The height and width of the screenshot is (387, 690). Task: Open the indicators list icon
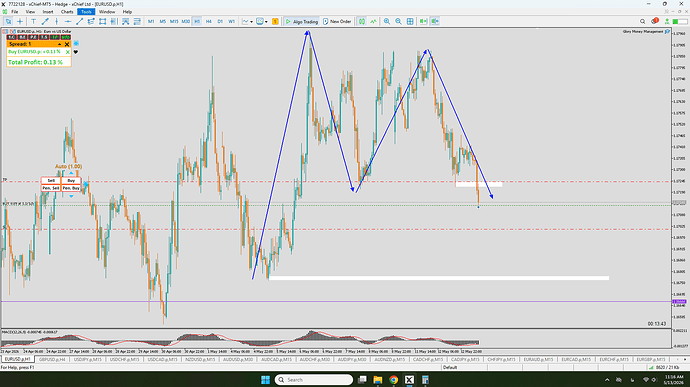coord(373,21)
